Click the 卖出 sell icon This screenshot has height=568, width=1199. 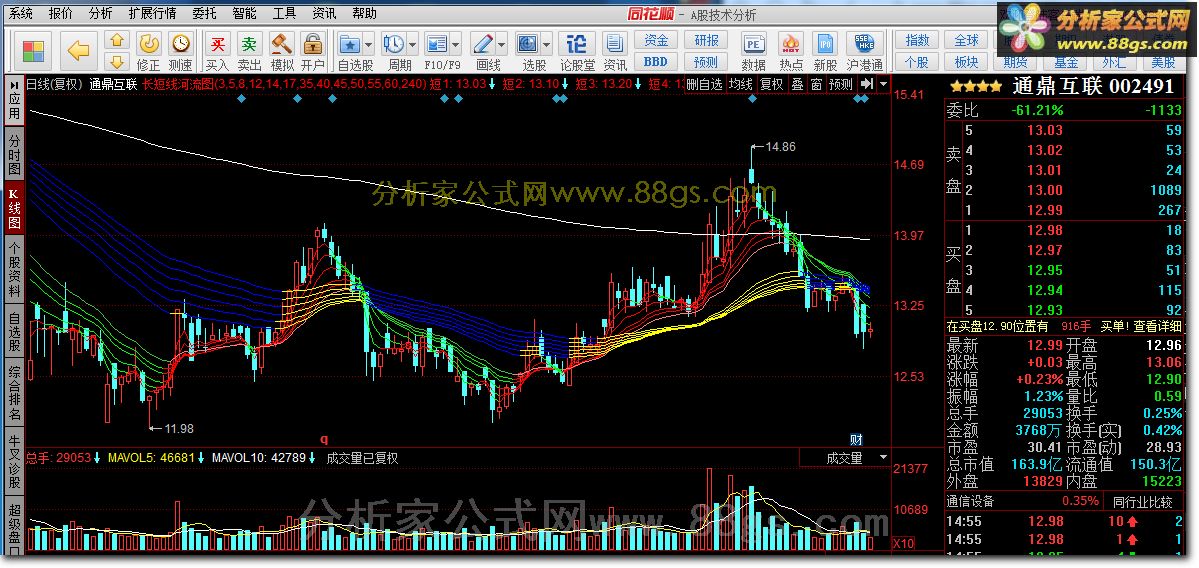coord(249,51)
